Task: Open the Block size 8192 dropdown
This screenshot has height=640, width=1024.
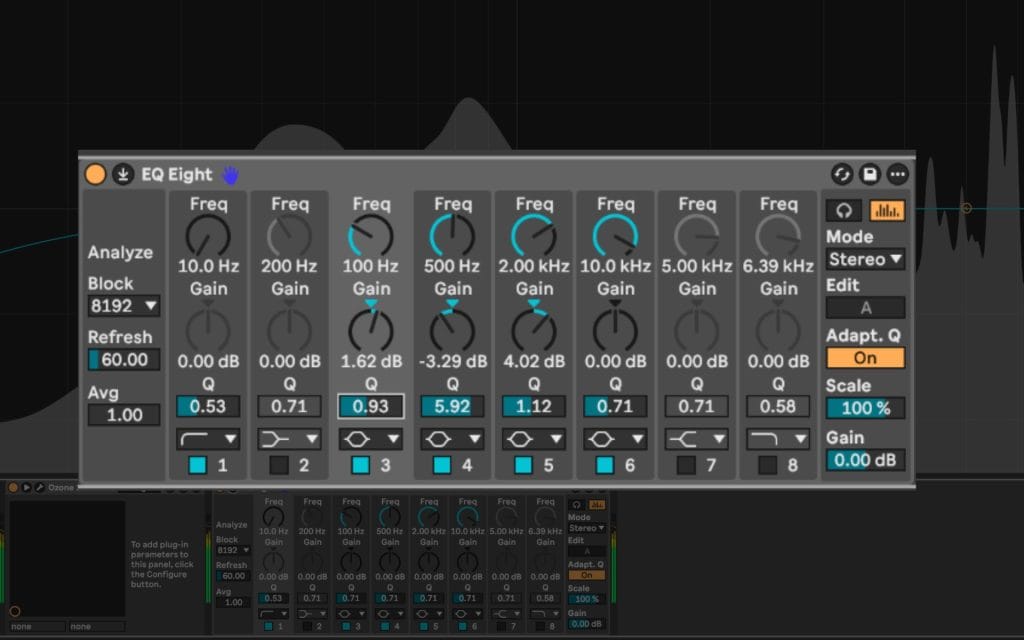Action: click(124, 305)
